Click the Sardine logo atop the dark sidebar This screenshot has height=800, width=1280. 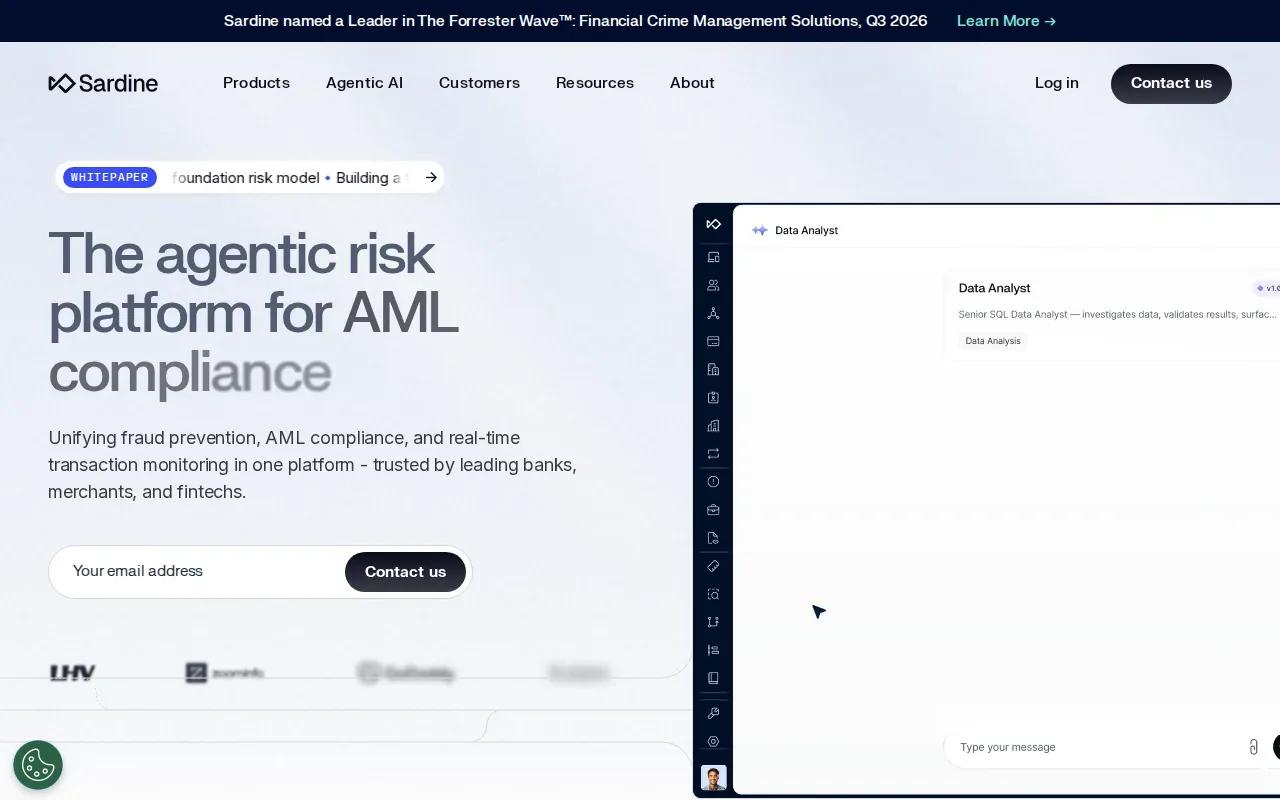pos(713,224)
